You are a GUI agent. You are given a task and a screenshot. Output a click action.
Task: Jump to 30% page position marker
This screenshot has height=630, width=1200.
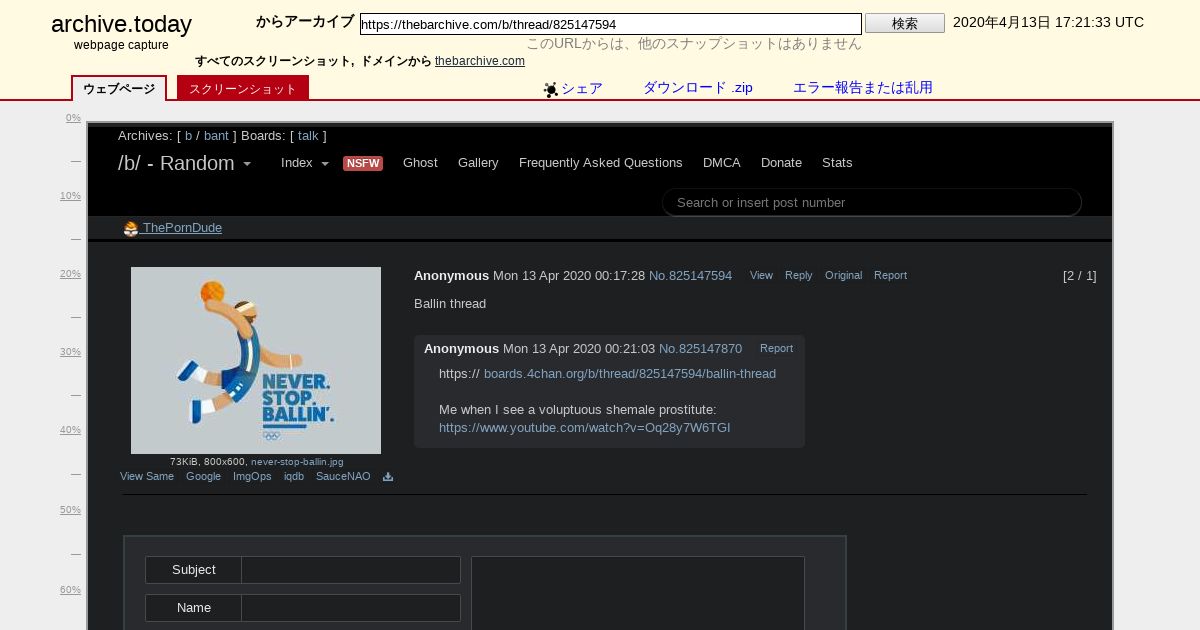(70, 352)
